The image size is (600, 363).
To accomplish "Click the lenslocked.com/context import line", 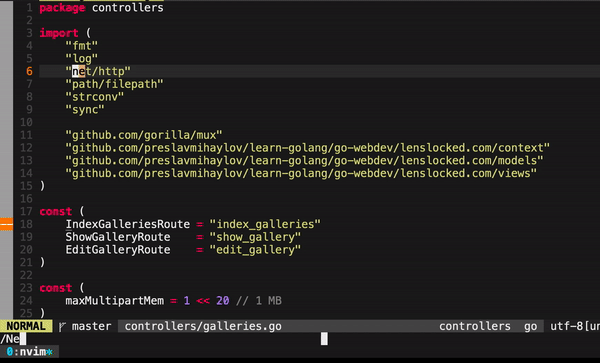I will click(308, 148).
